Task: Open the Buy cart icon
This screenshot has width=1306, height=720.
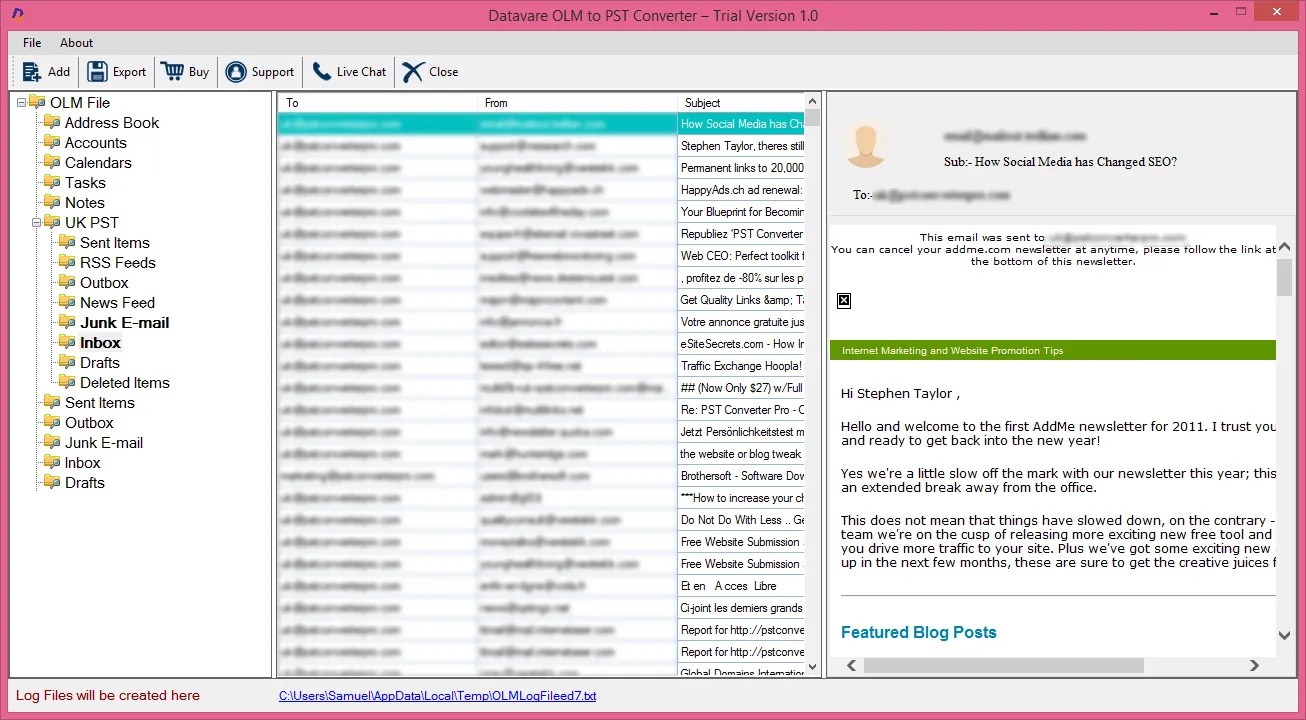Action: [x=172, y=72]
